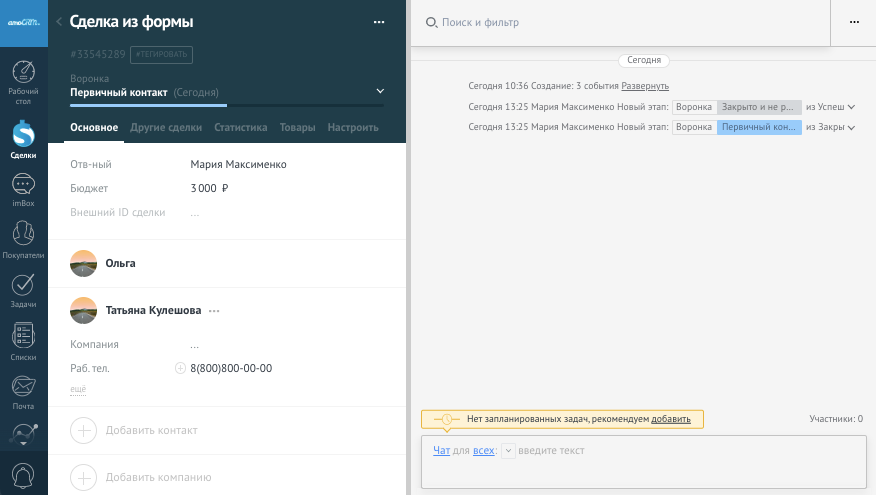Open Задачи tasks section
Image resolution: width=876 pixels, height=495 pixels.
click(x=24, y=291)
